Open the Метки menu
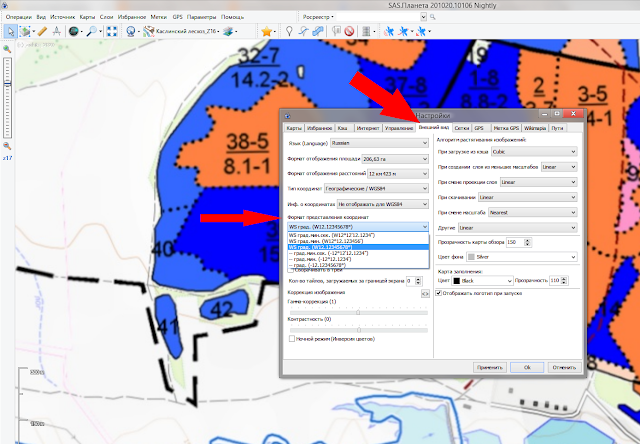The width and height of the screenshot is (640, 444). pyautogui.click(x=159, y=17)
